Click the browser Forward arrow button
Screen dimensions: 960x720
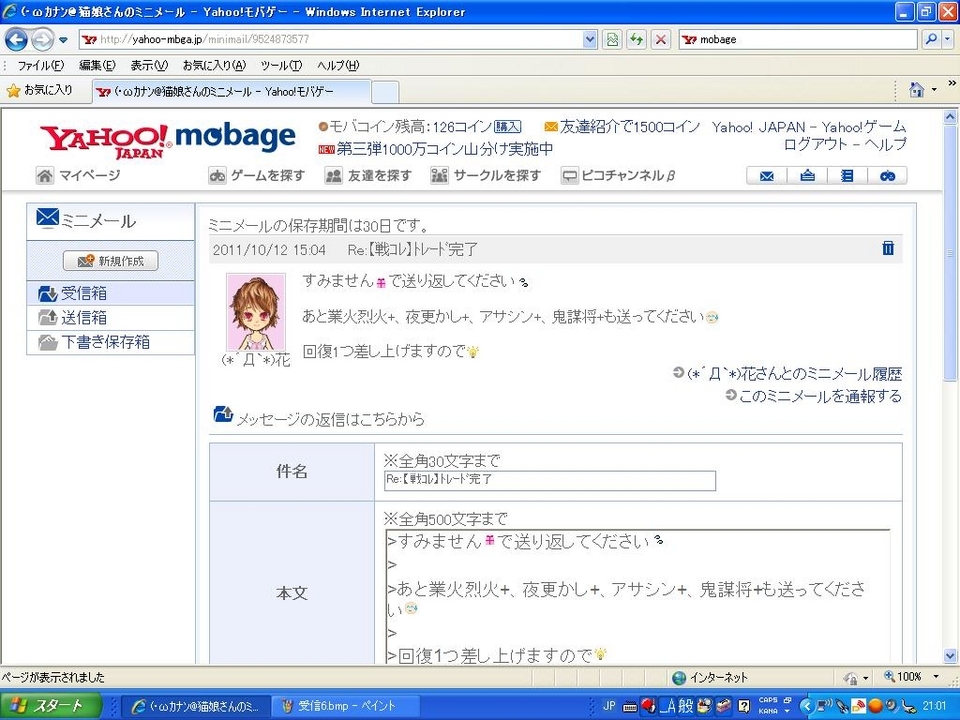coord(42,40)
